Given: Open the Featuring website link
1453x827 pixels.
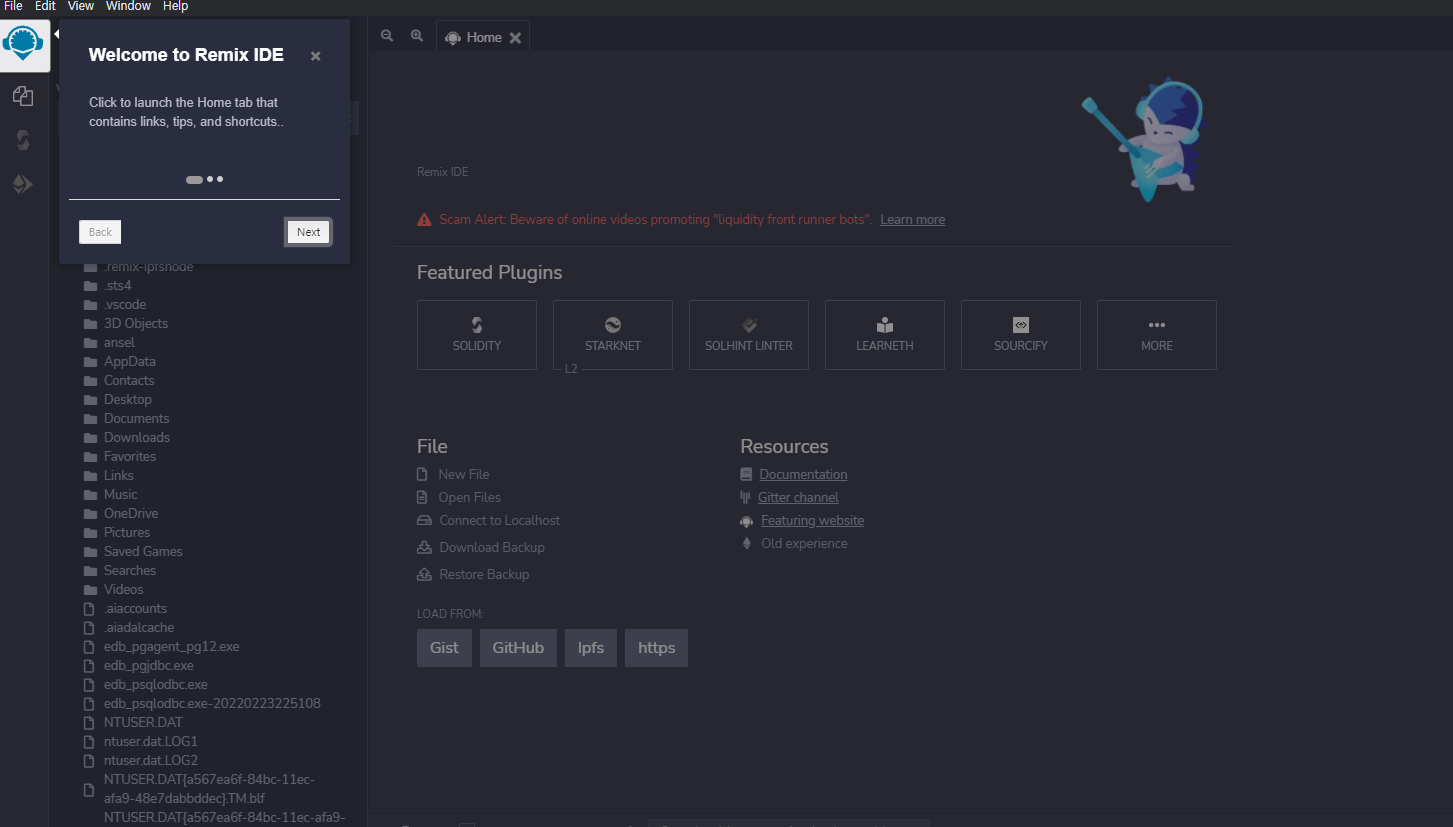Looking at the screenshot, I should (x=812, y=521).
